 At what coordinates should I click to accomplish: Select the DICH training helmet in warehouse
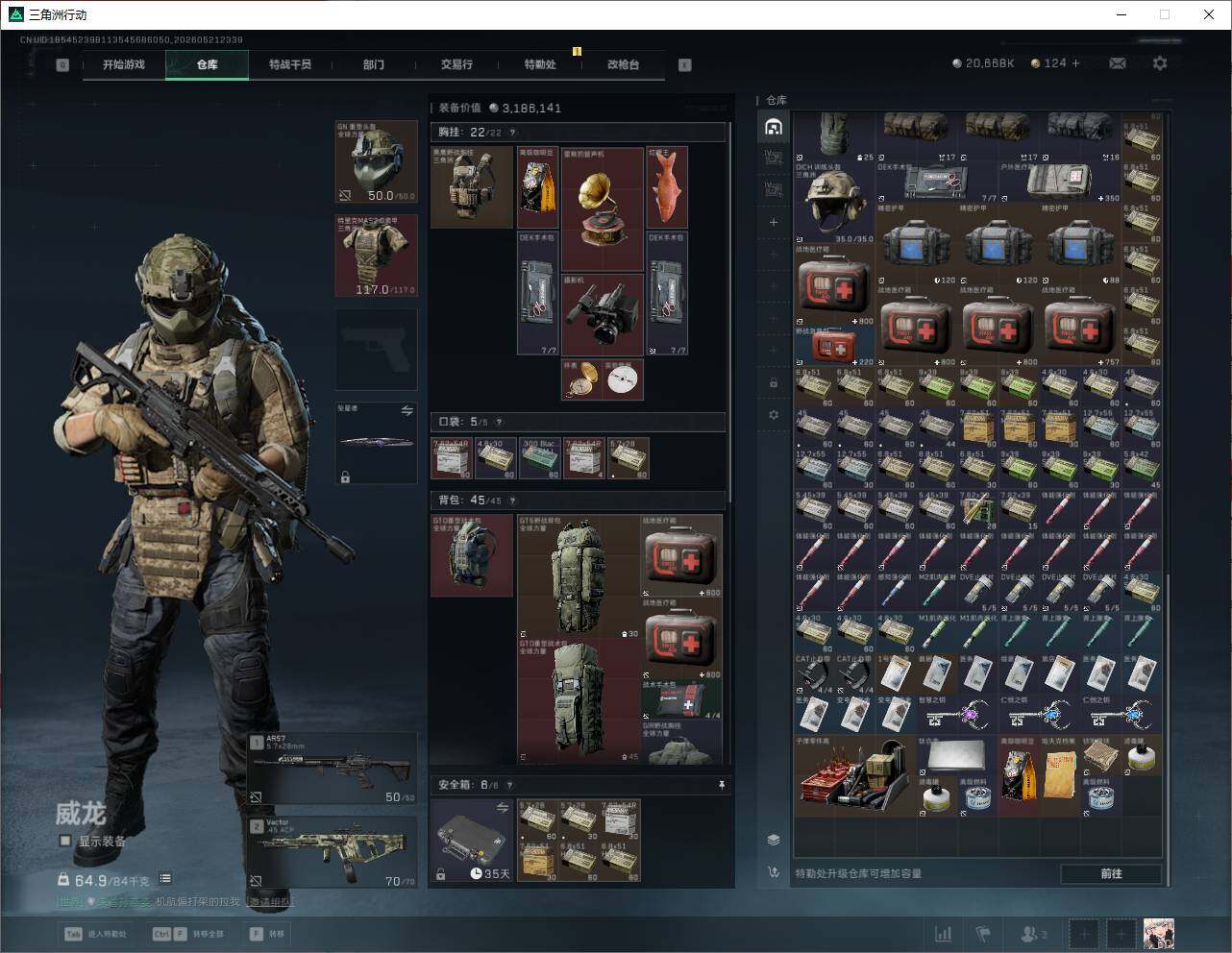point(833,202)
